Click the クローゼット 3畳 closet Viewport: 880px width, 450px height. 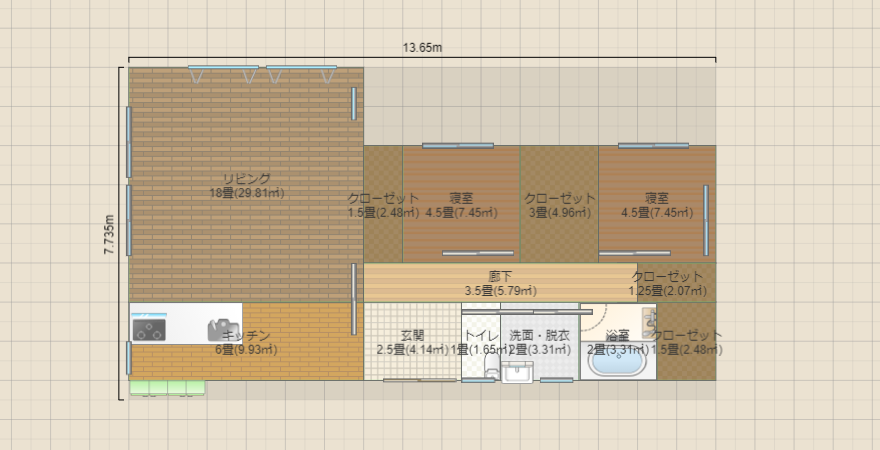click(559, 205)
